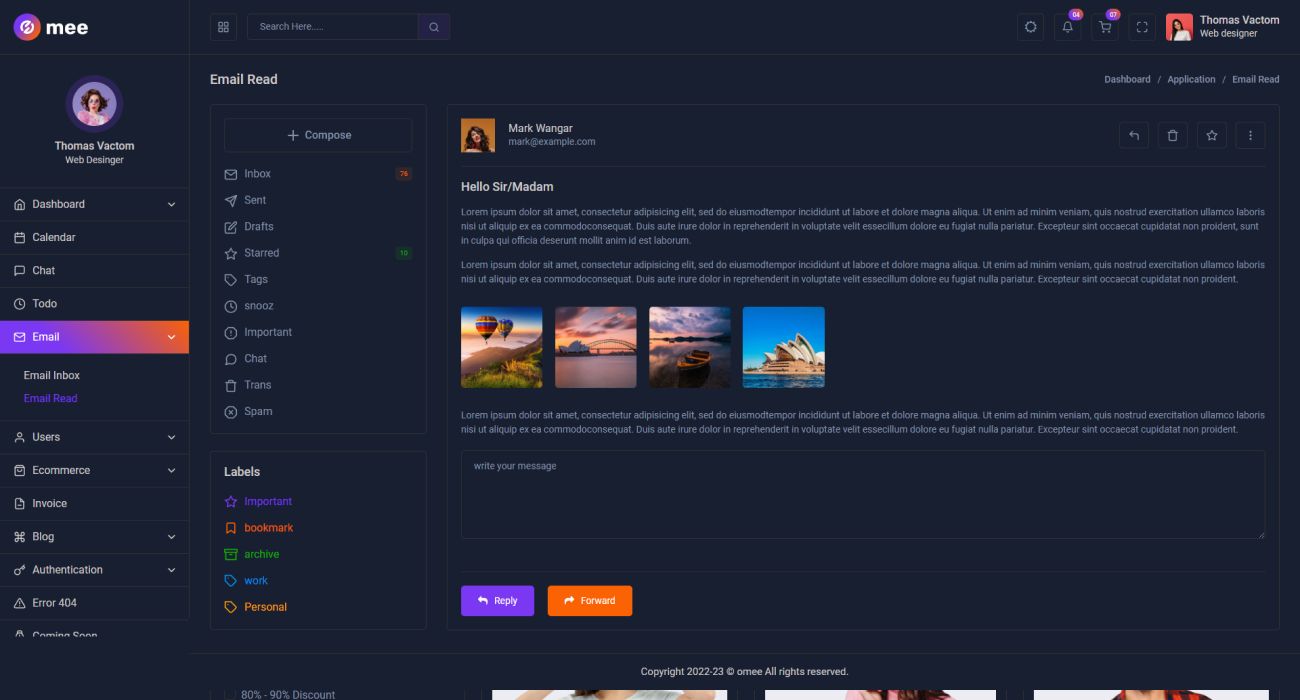Image resolution: width=1300 pixels, height=700 pixels.
Task: Click the purple Reply button
Action: 497,601
